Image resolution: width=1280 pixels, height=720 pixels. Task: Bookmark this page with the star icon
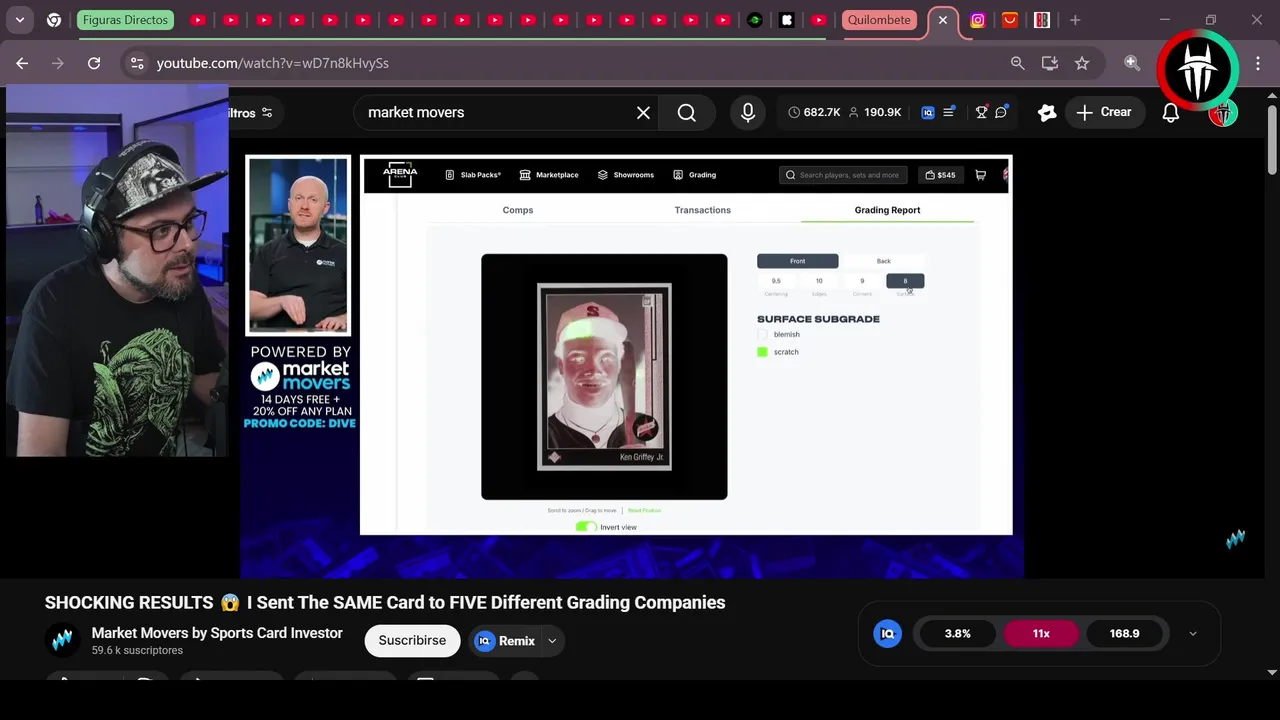tap(1082, 63)
